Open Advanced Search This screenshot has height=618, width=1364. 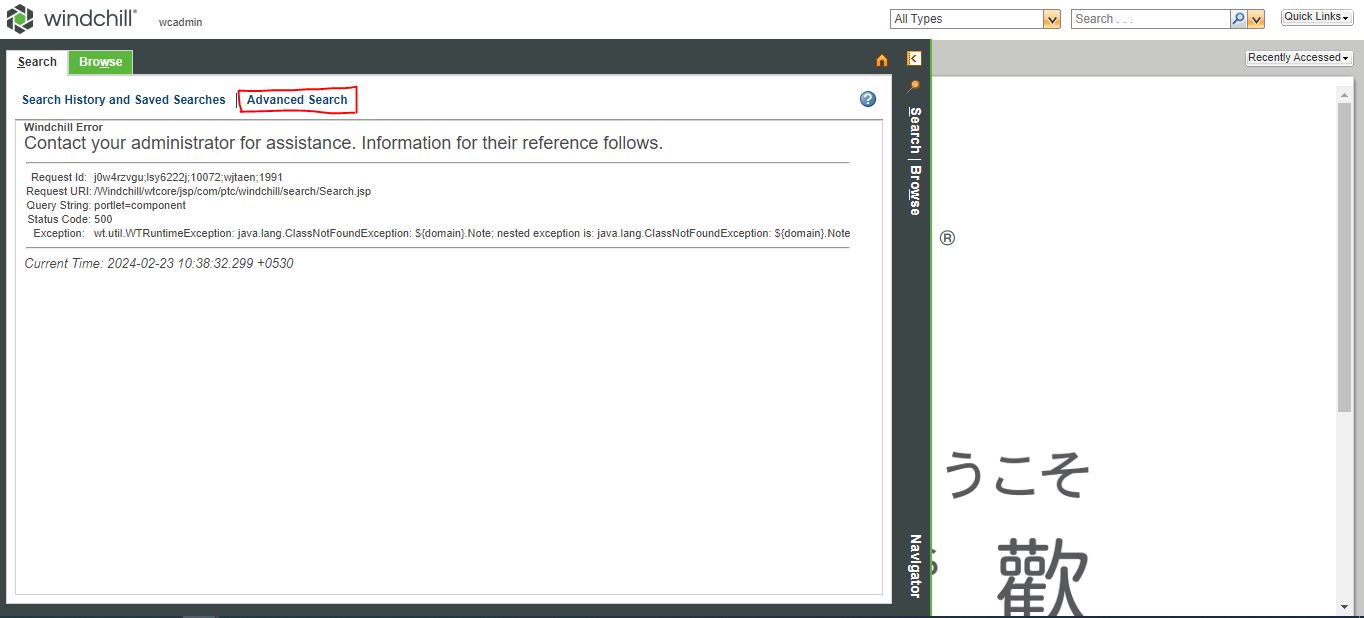coord(297,99)
